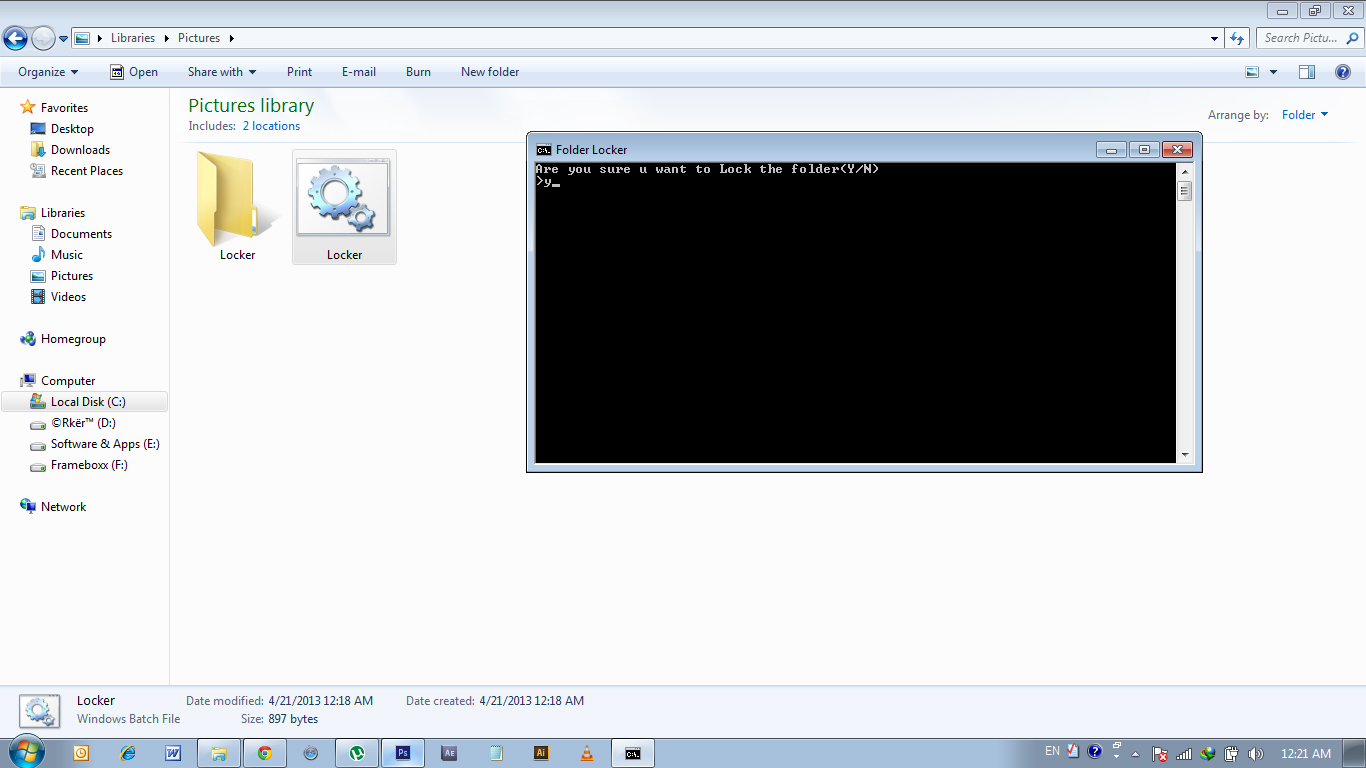Open the view options dropdown arrow
1366x768 pixels.
pos(1273,72)
